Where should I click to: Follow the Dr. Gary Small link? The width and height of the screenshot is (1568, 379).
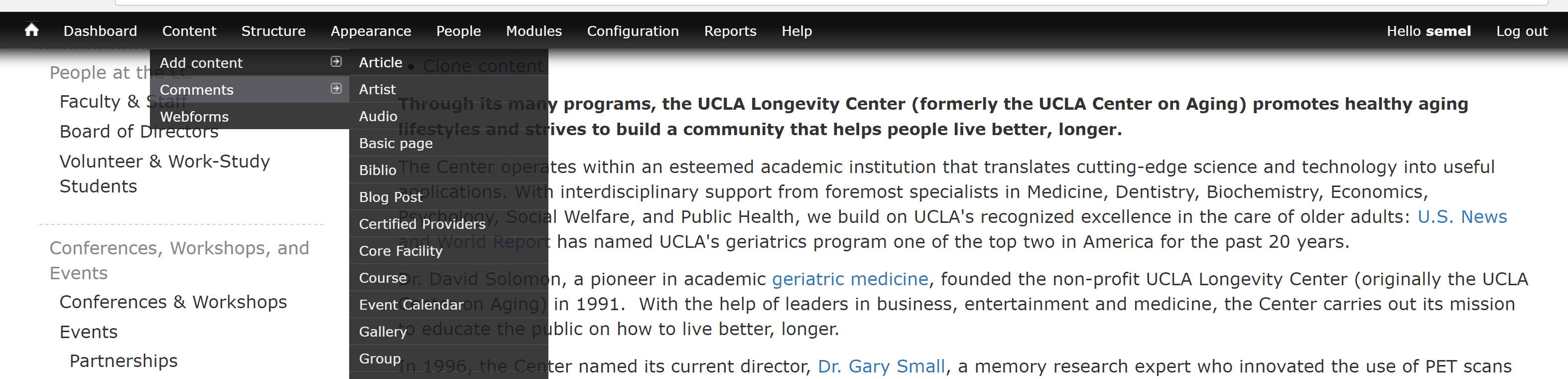pyautogui.click(x=881, y=366)
